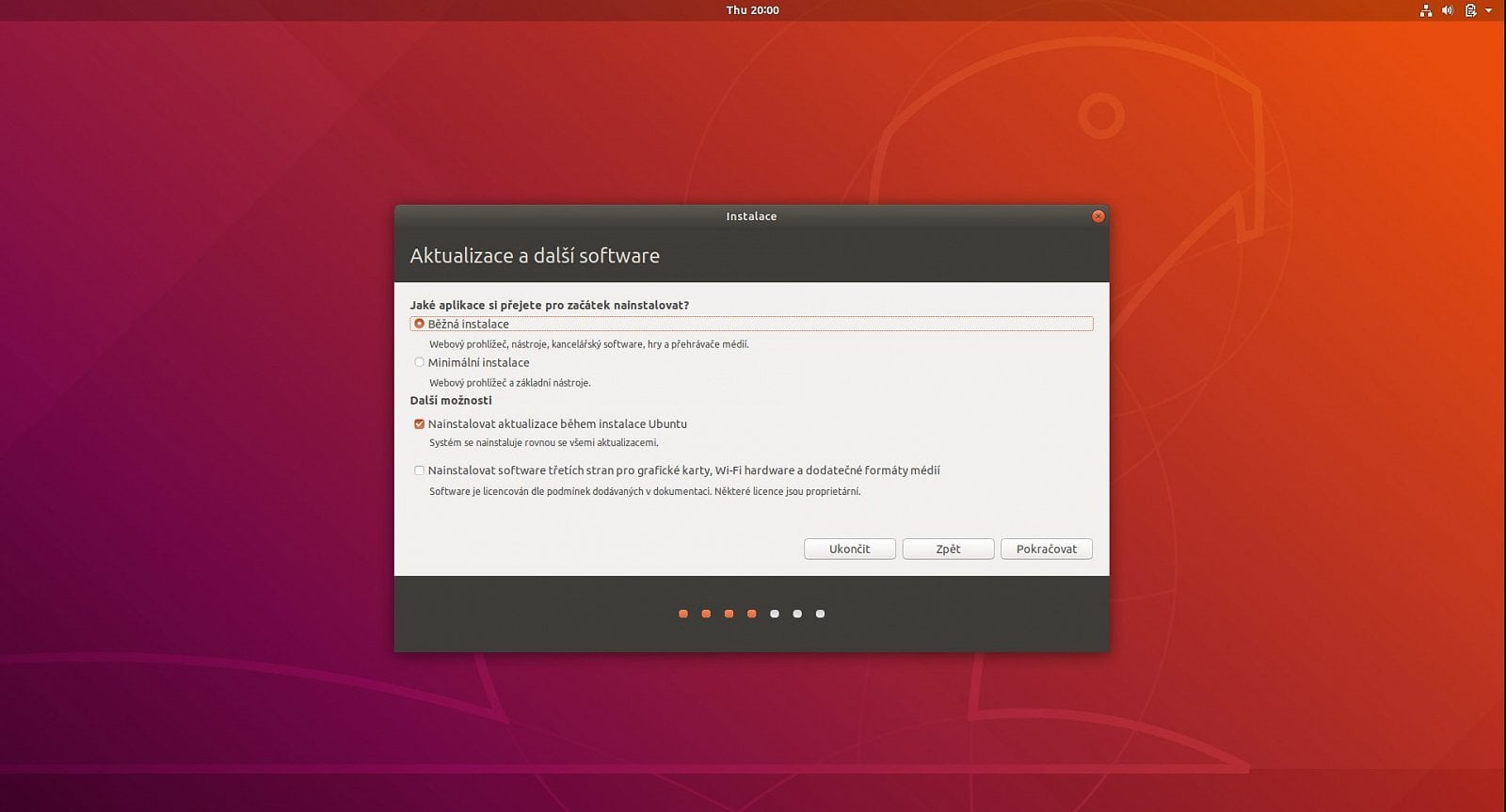
Task: Expand the system menu dropdown arrow
Action: [x=1489, y=10]
